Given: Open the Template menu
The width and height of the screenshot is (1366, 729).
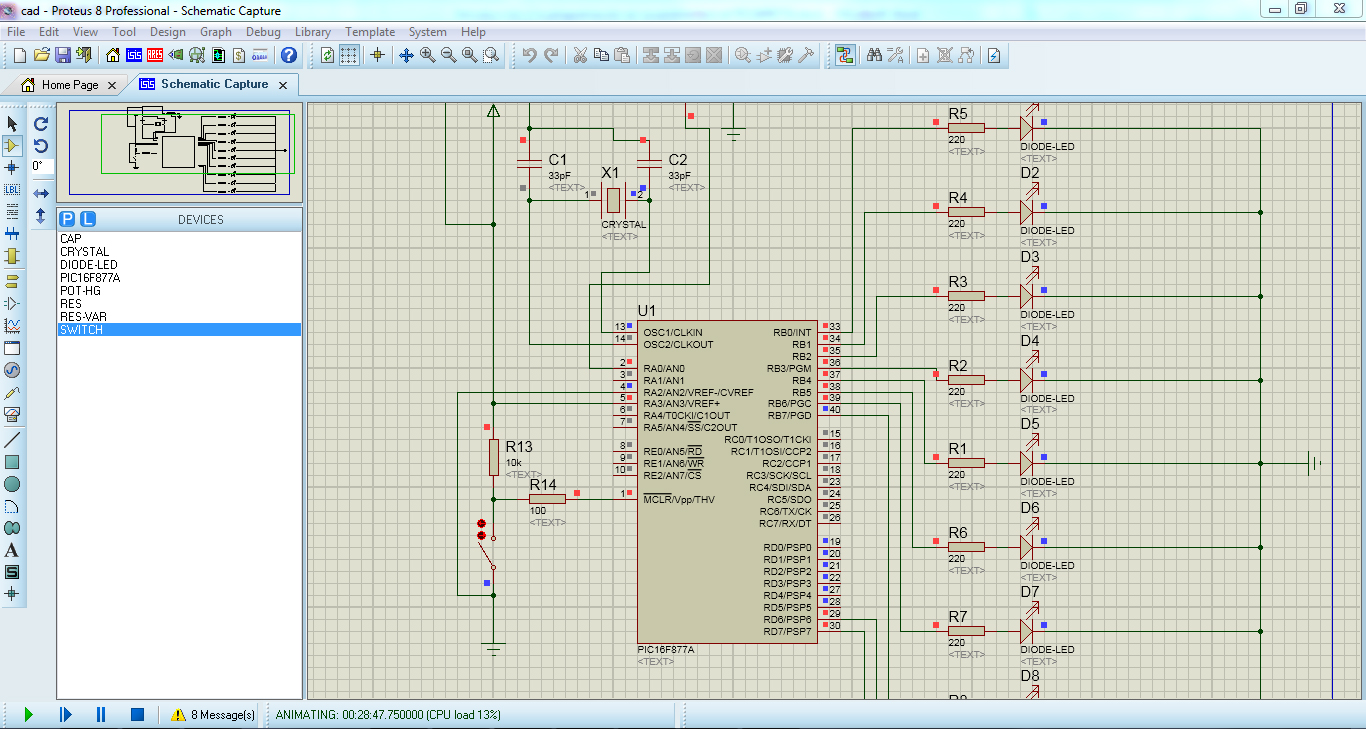Looking at the screenshot, I should click(370, 32).
